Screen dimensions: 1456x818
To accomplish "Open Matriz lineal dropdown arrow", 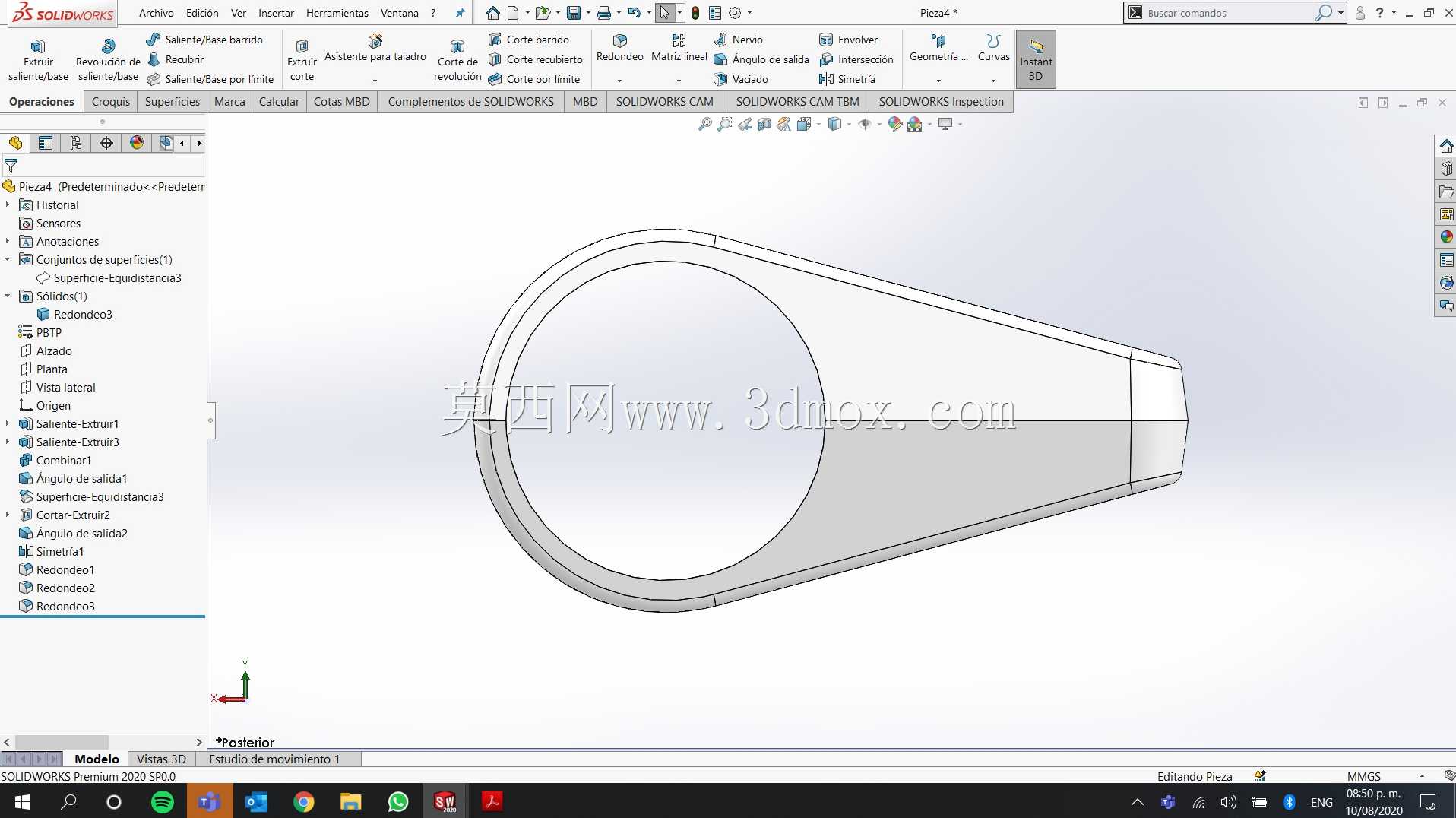I will pyautogui.click(x=679, y=80).
